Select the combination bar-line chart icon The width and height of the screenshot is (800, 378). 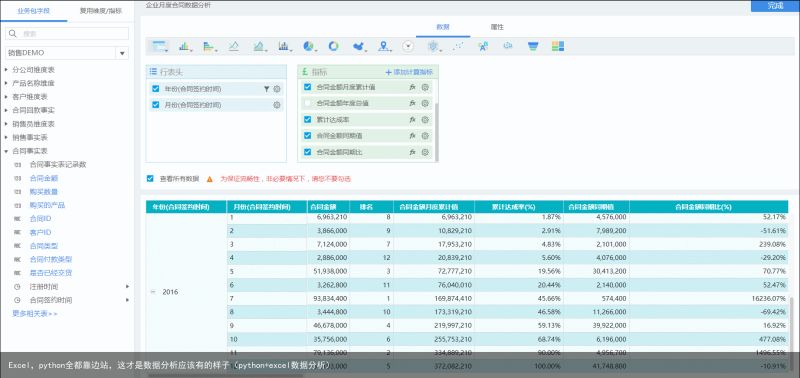tap(284, 46)
